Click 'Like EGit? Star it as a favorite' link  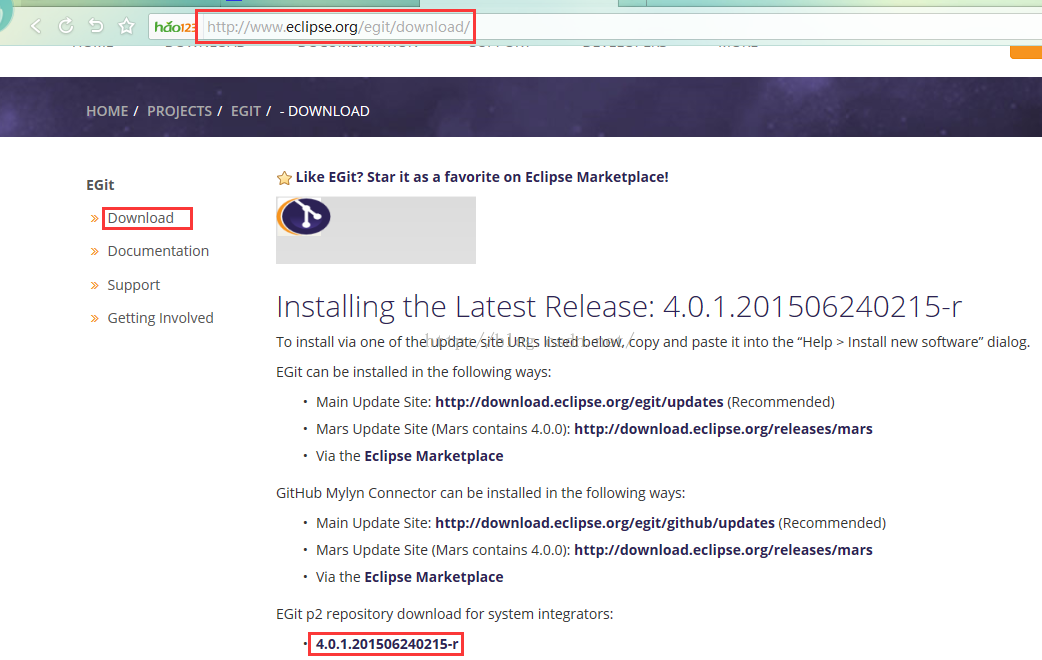[x=482, y=177]
